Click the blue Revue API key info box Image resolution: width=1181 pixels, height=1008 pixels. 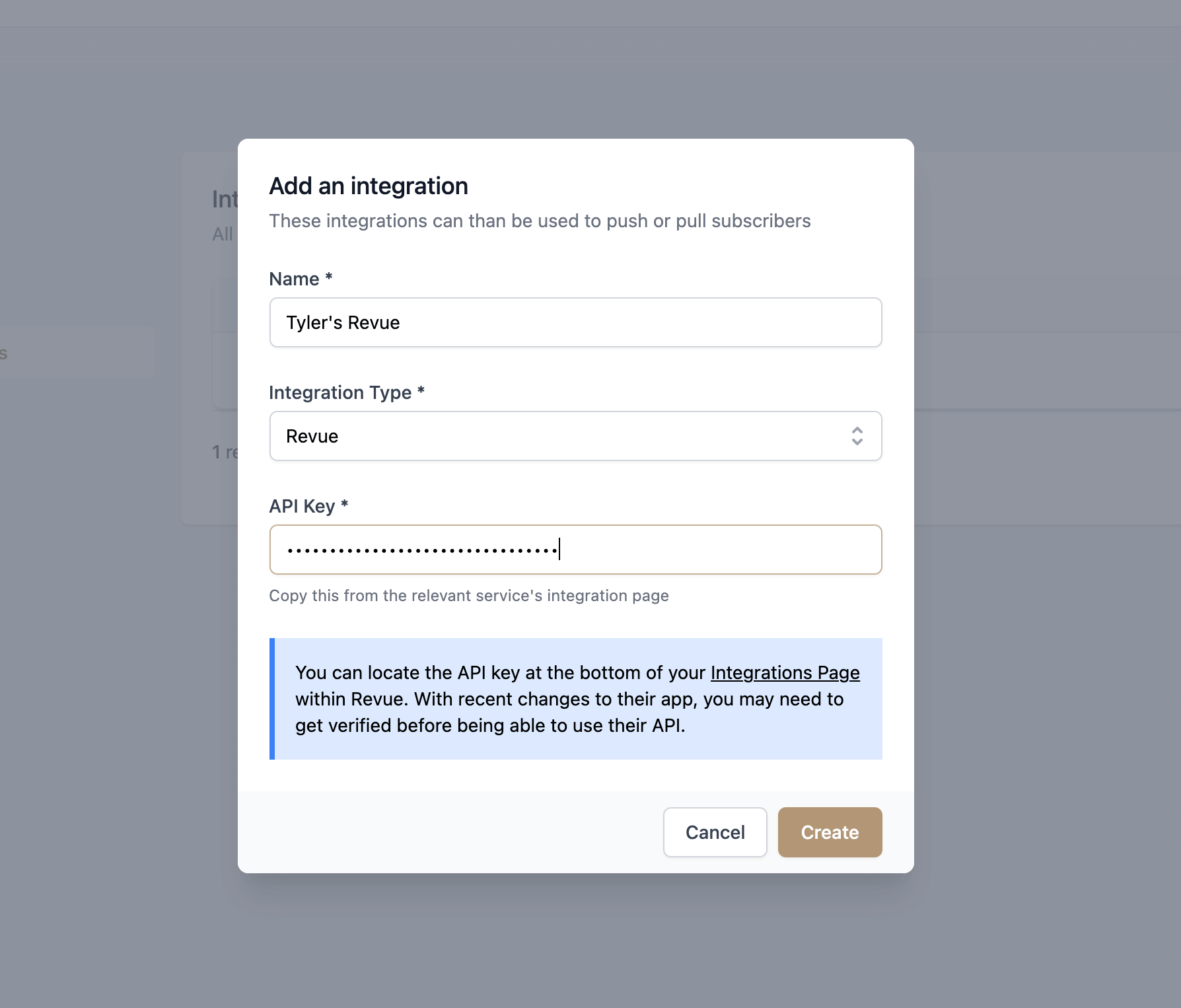[575, 699]
